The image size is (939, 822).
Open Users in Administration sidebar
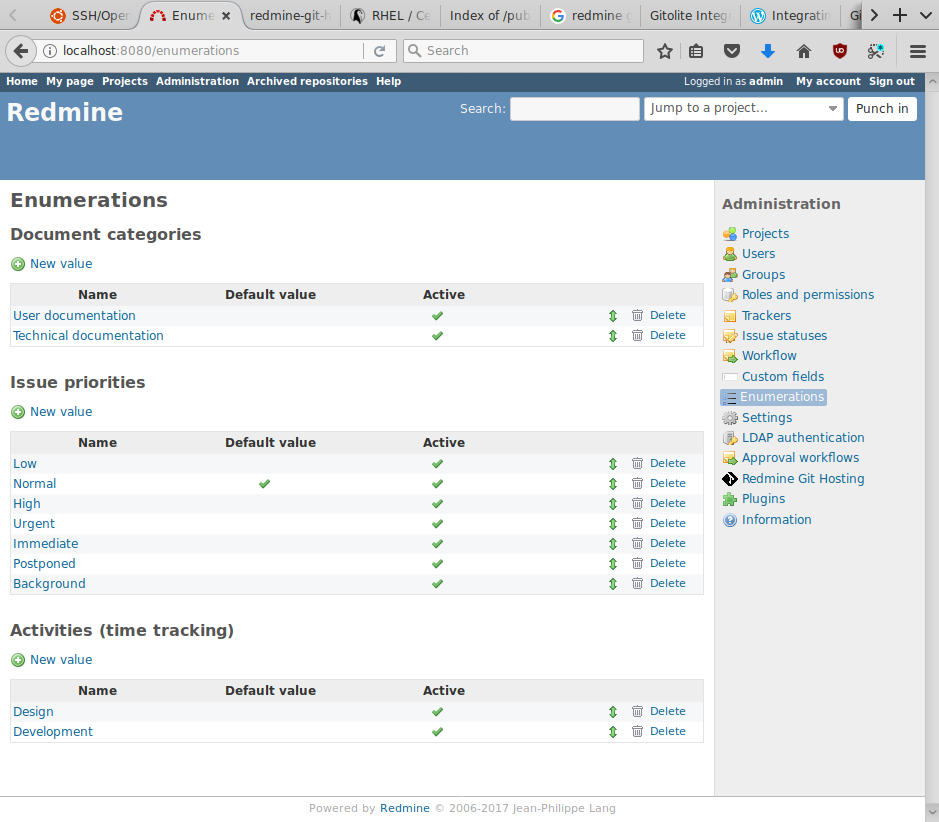tap(758, 254)
